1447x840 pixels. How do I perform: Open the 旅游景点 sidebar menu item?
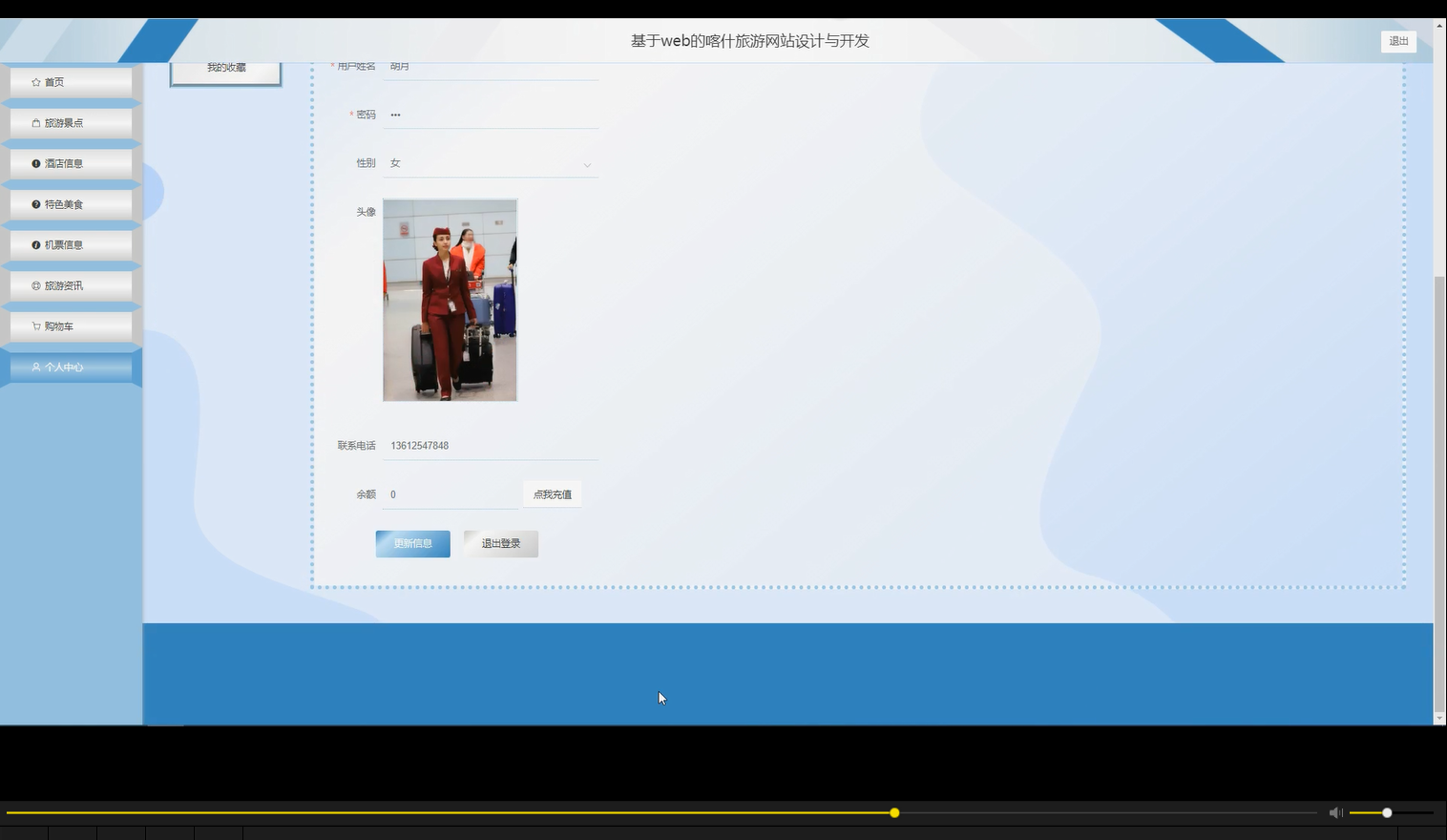71,123
